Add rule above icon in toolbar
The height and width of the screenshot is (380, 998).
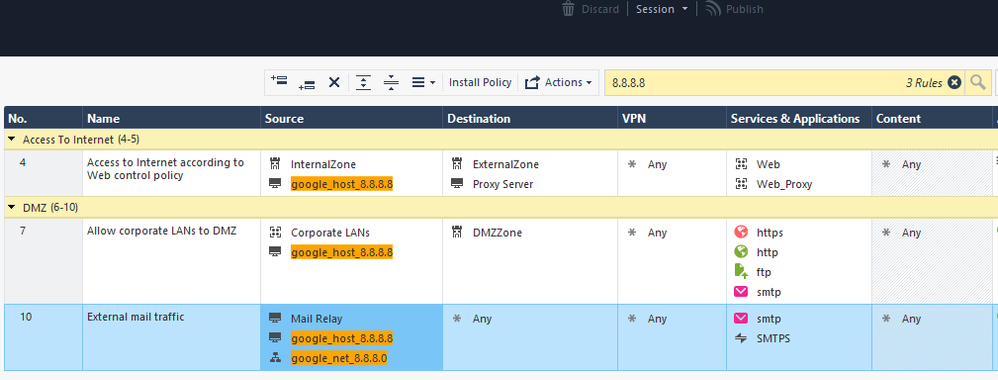coord(279,82)
